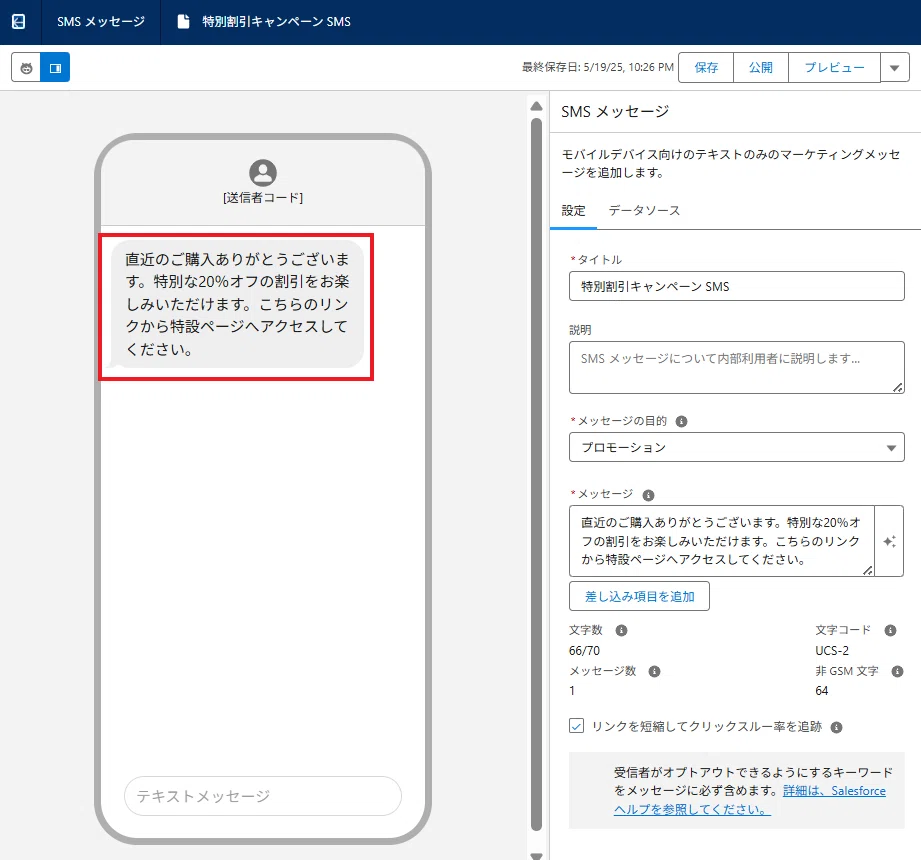Open the SMS メッセージ header tab
This screenshot has width=921, height=860.
[100, 22]
